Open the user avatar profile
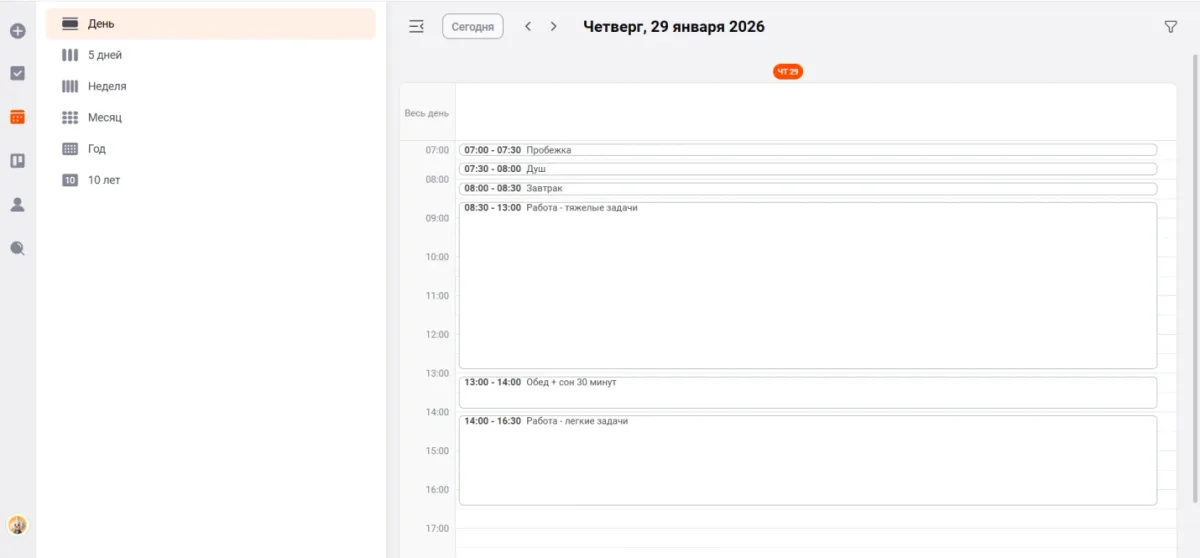This screenshot has width=1200, height=558. pos(17,524)
